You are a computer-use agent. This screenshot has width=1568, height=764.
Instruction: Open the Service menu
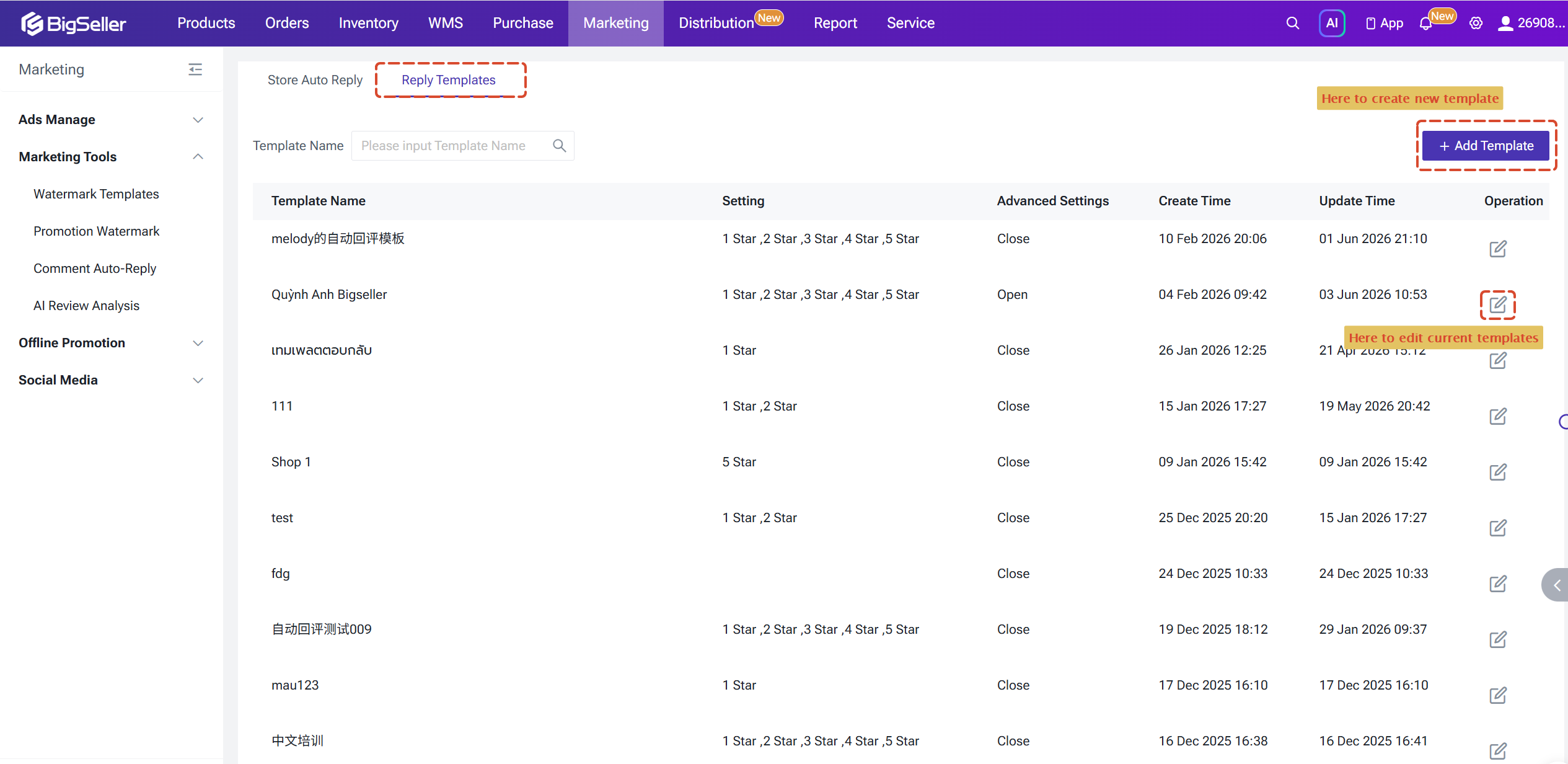[x=910, y=23]
